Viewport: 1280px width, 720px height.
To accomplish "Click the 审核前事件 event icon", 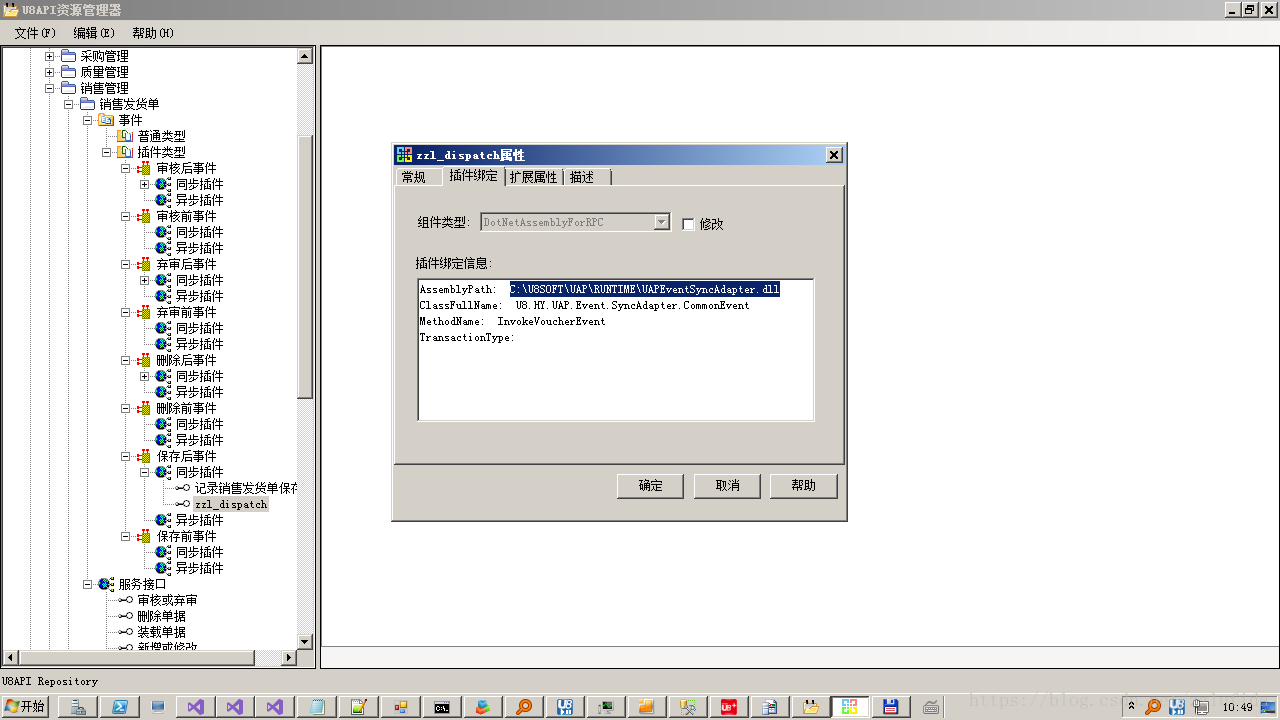I will tap(144, 216).
